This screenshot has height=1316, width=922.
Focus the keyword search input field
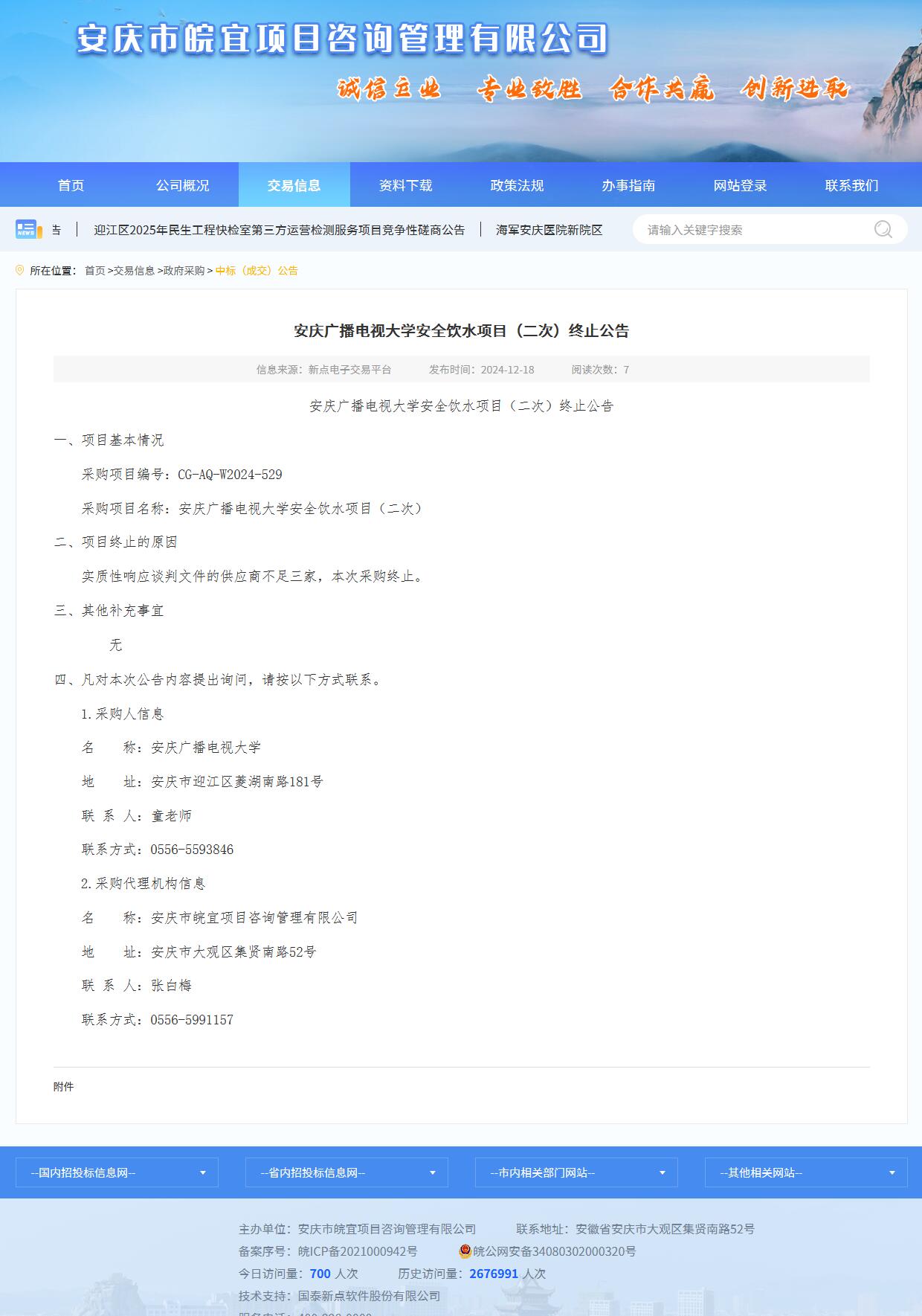tap(751, 230)
